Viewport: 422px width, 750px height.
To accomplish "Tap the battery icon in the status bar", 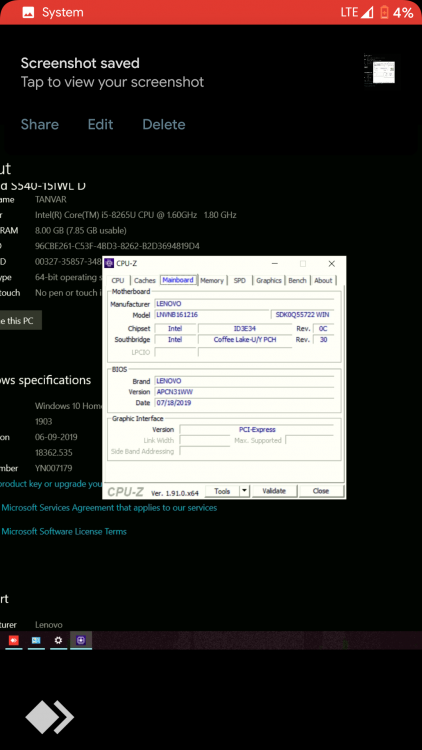I will pos(384,12).
